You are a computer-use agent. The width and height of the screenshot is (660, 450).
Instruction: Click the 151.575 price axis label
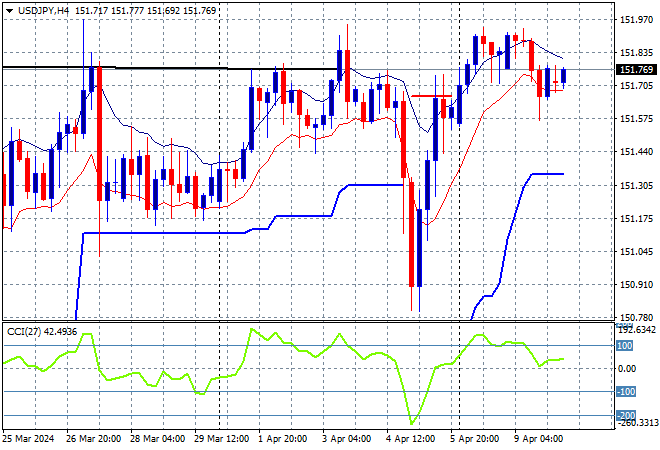pyautogui.click(x=636, y=119)
